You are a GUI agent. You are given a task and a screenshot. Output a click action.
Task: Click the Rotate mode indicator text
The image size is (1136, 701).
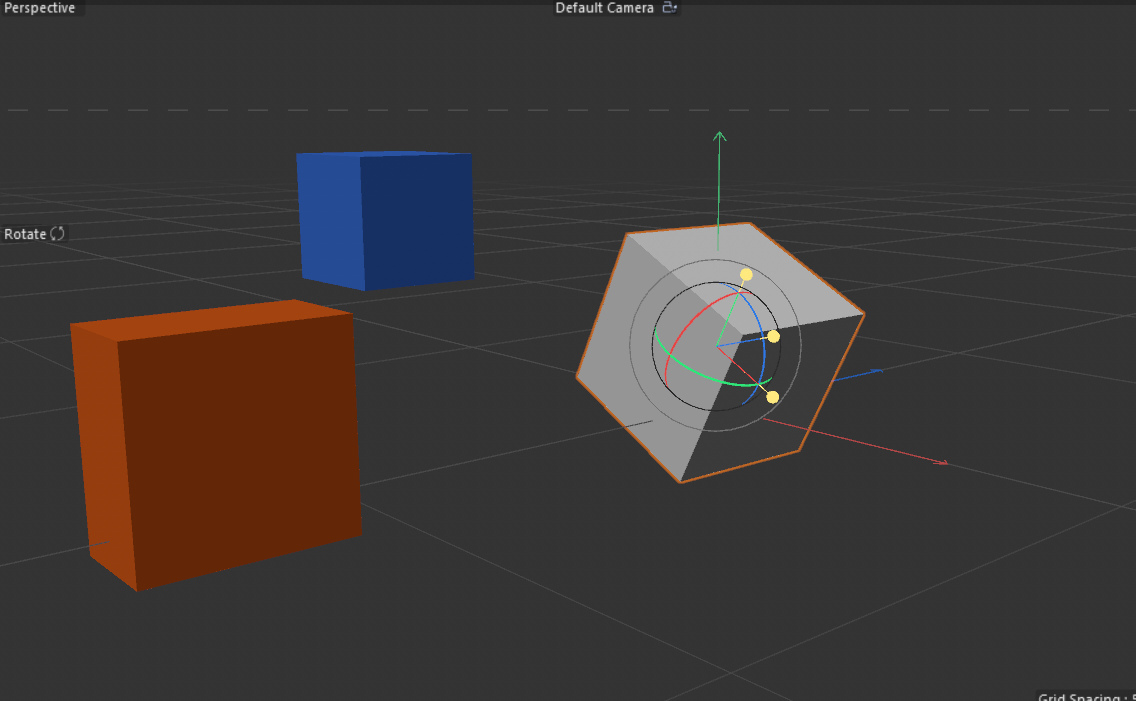click(24, 233)
